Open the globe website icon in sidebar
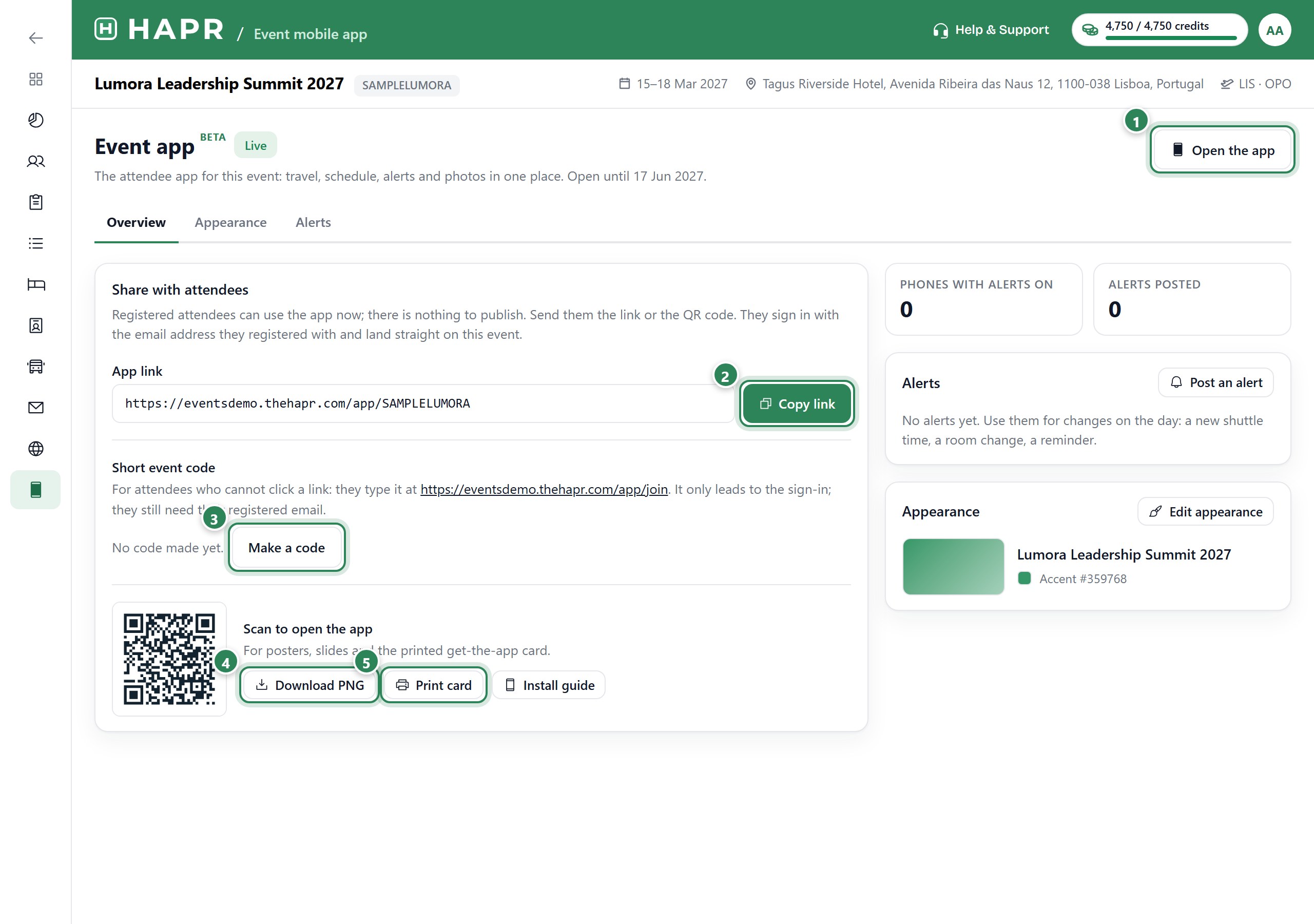Screen dimensions: 1314x924 click(x=35, y=449)
